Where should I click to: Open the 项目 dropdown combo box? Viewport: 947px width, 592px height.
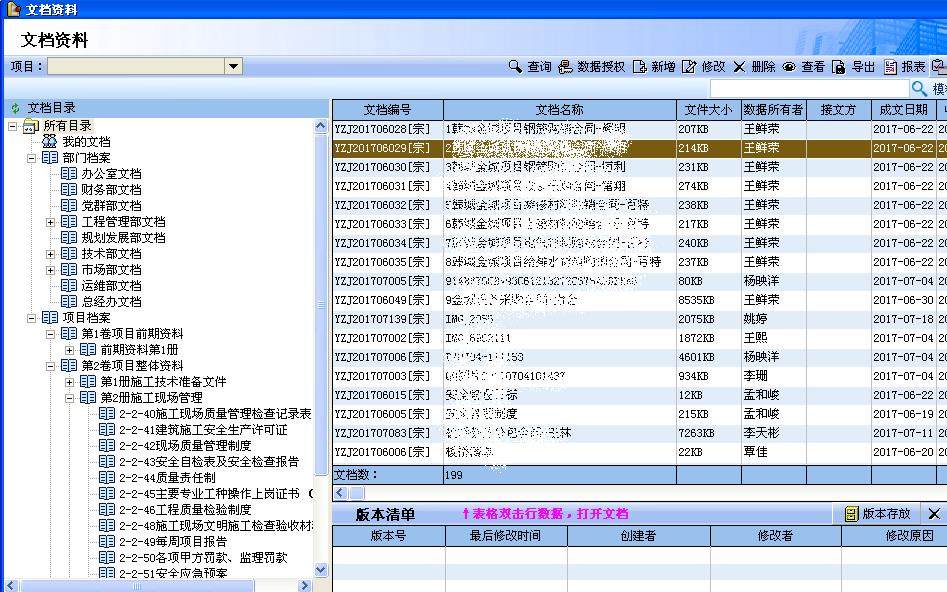tap(233, 67)
